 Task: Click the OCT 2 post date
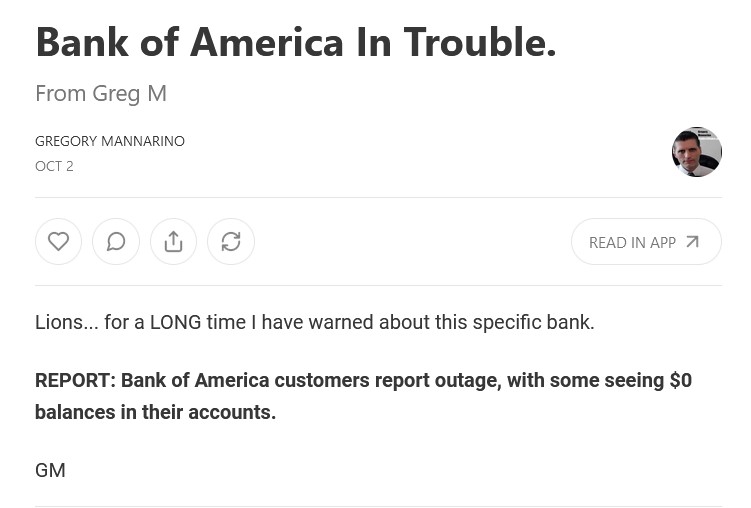pos(54,166)
